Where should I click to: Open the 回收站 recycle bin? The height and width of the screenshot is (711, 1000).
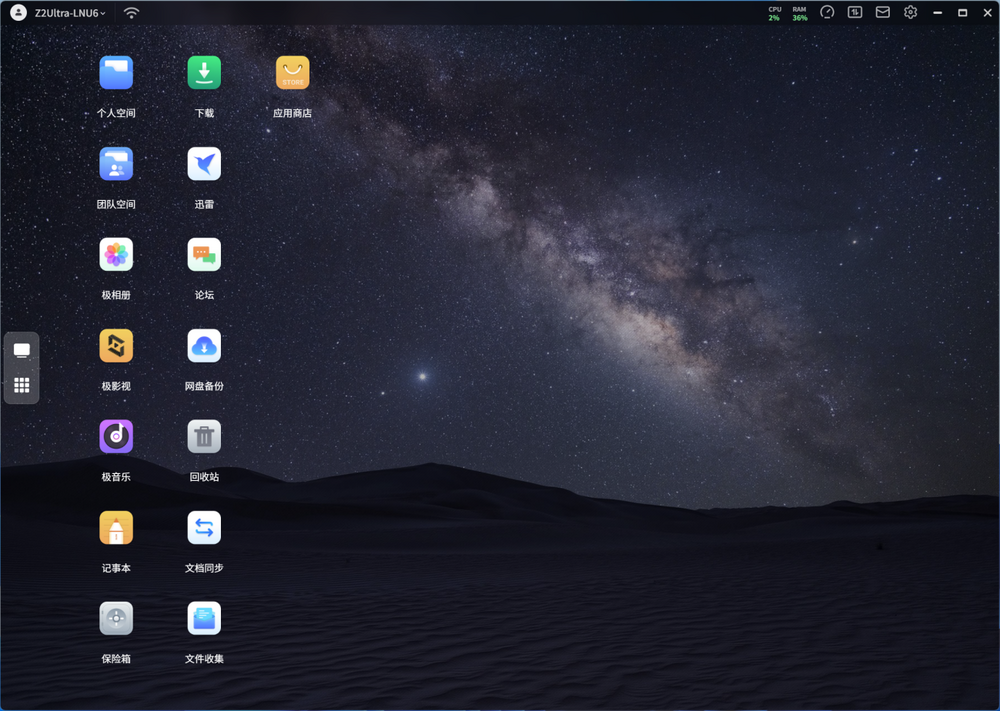click(204, 437)
